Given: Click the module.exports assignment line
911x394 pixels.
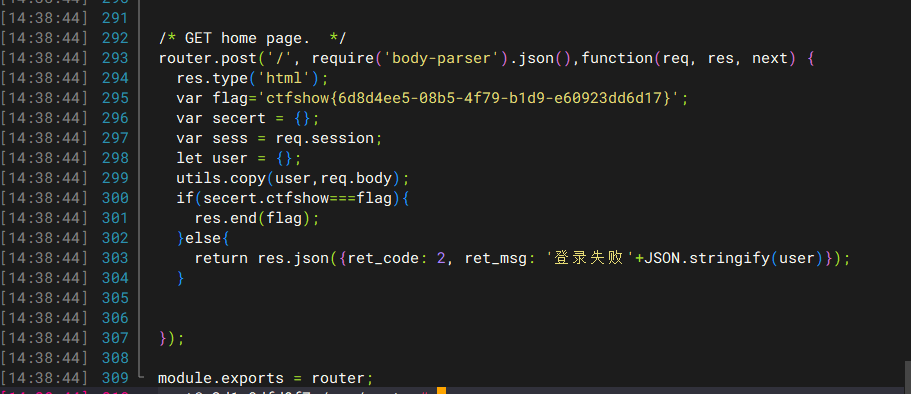Looking at the screenshot, I should click(x=266, y=378).
